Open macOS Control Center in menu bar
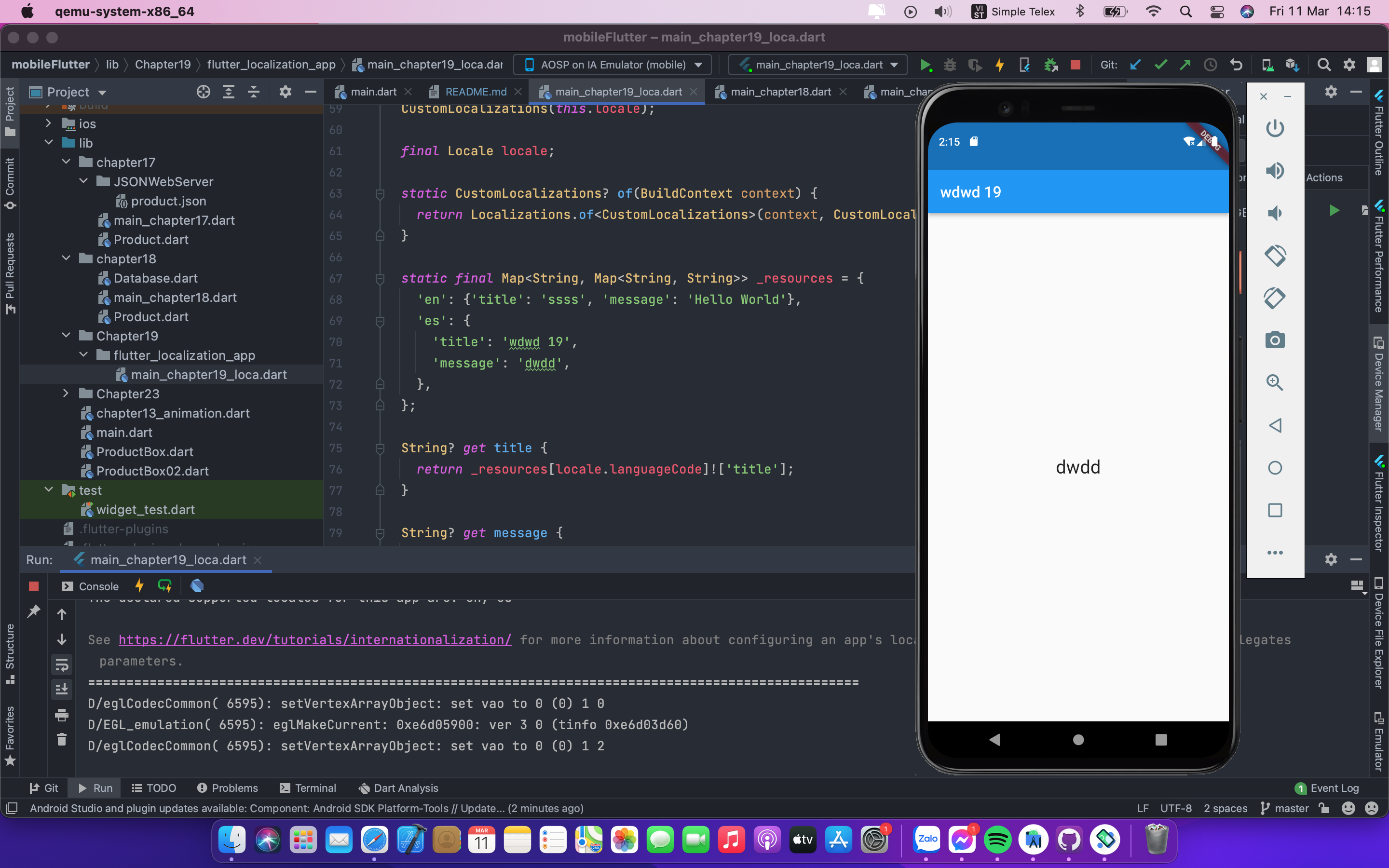This screenshot has width=1389, height=868. click(x=1216, y=12)
